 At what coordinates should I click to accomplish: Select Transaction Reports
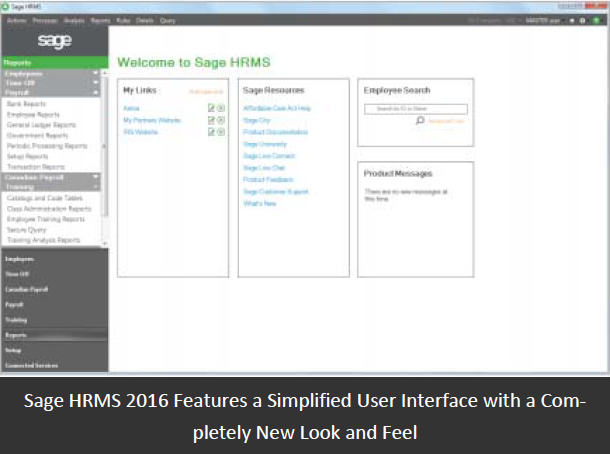pos(36,167)
